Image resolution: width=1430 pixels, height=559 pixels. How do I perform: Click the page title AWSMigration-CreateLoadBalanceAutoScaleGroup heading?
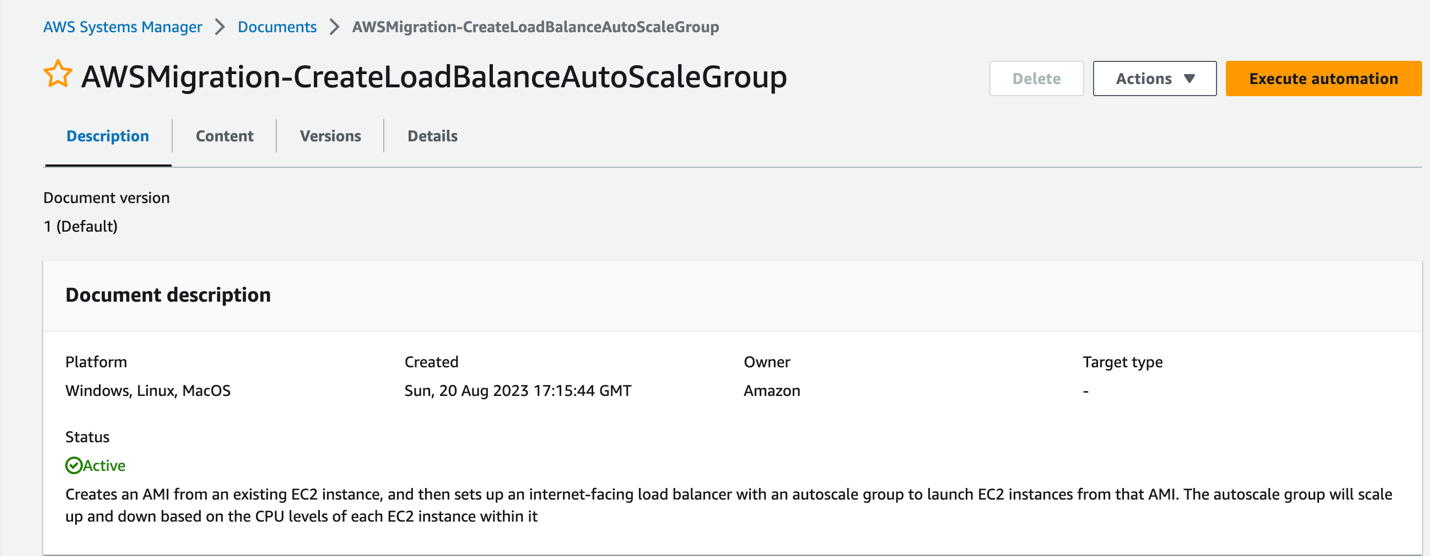click(x=434, y=77)
